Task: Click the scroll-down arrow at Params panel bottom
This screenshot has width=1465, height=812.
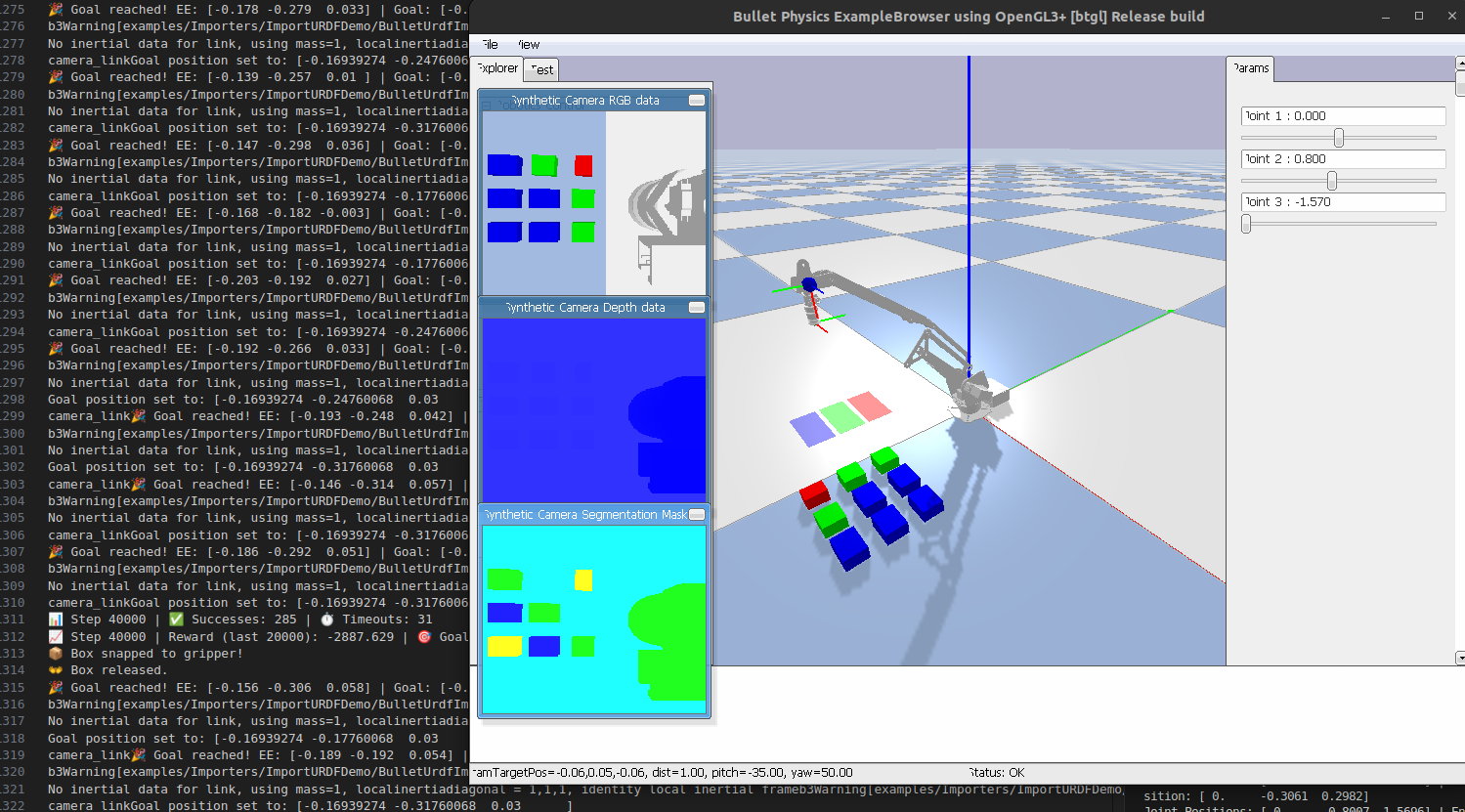Action: click(1460, 659)
